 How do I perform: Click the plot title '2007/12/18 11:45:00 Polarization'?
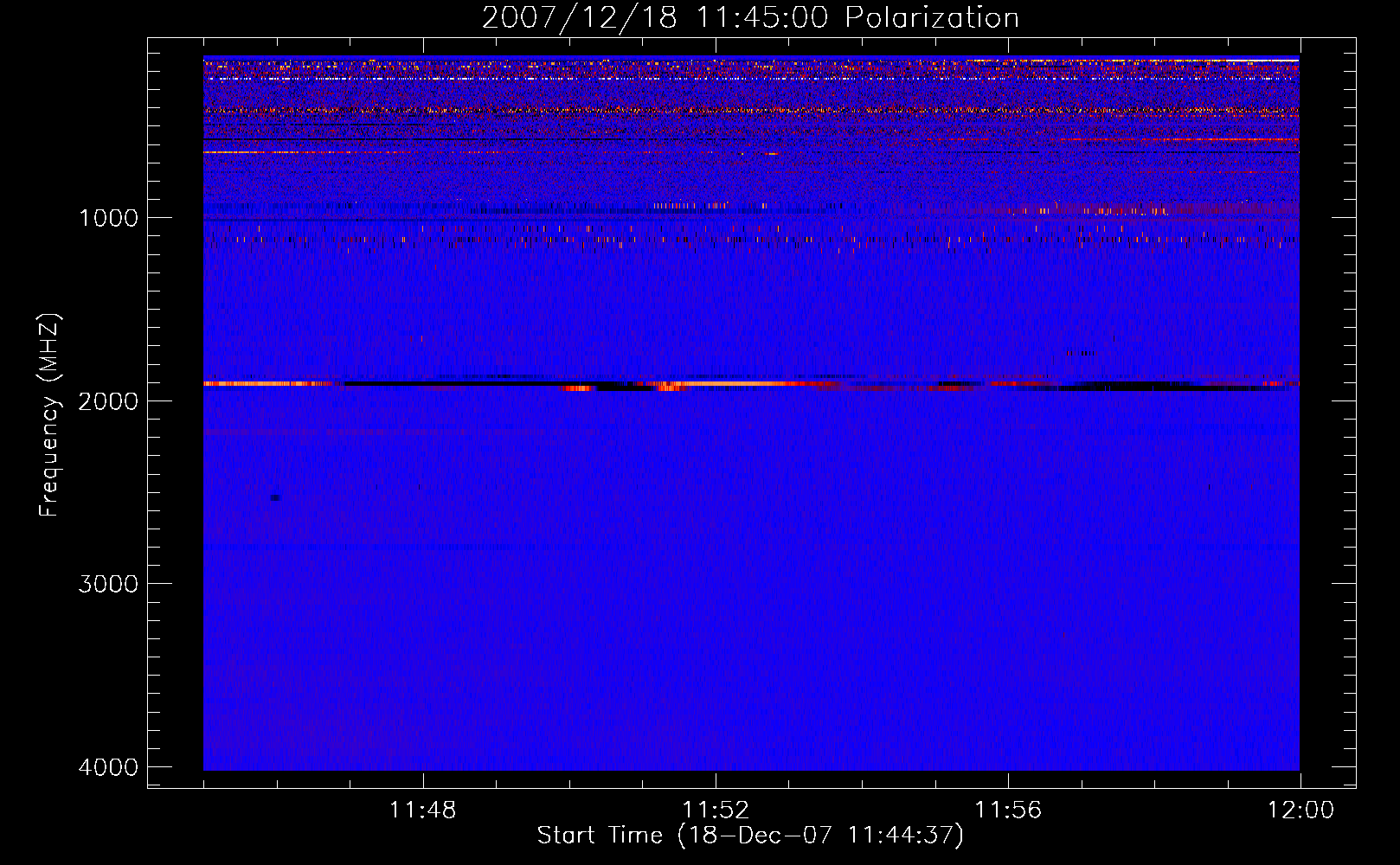click(750, 18)
